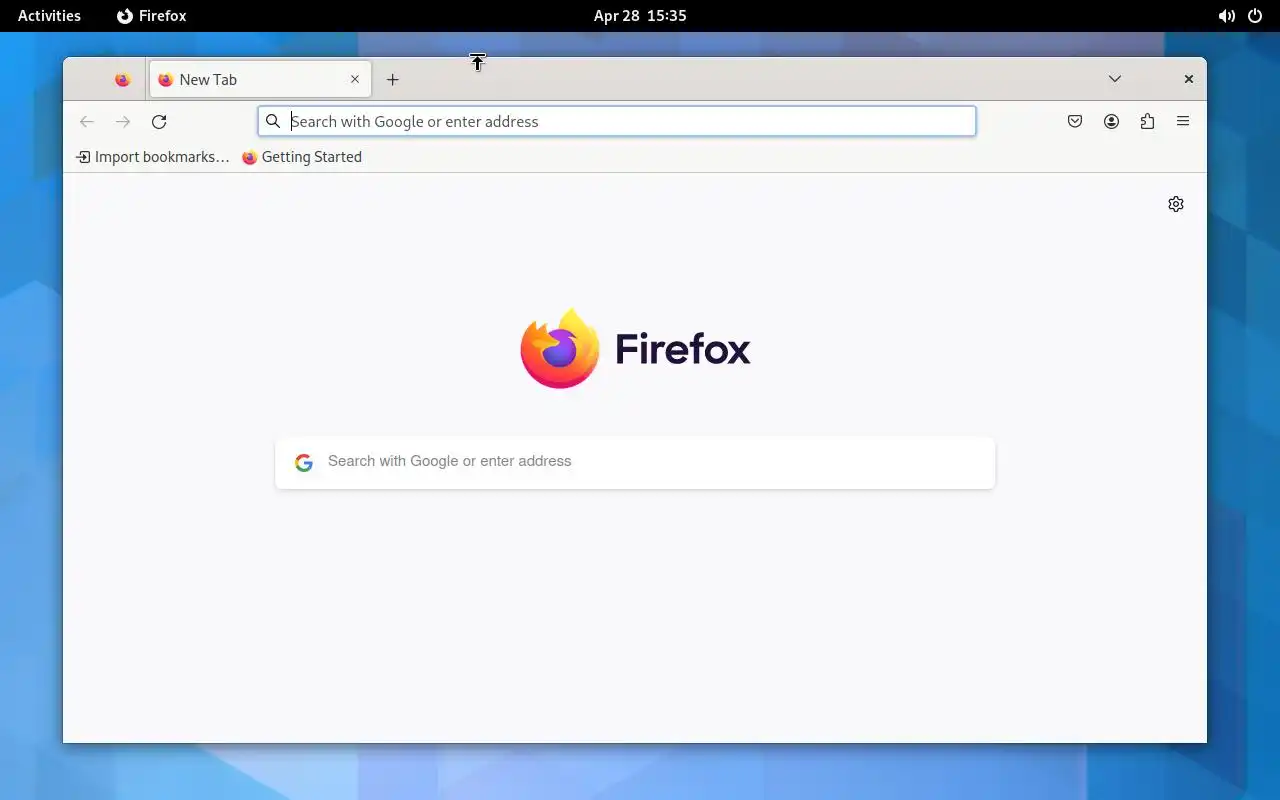
Task: Reload the current page
Action: 159,122
